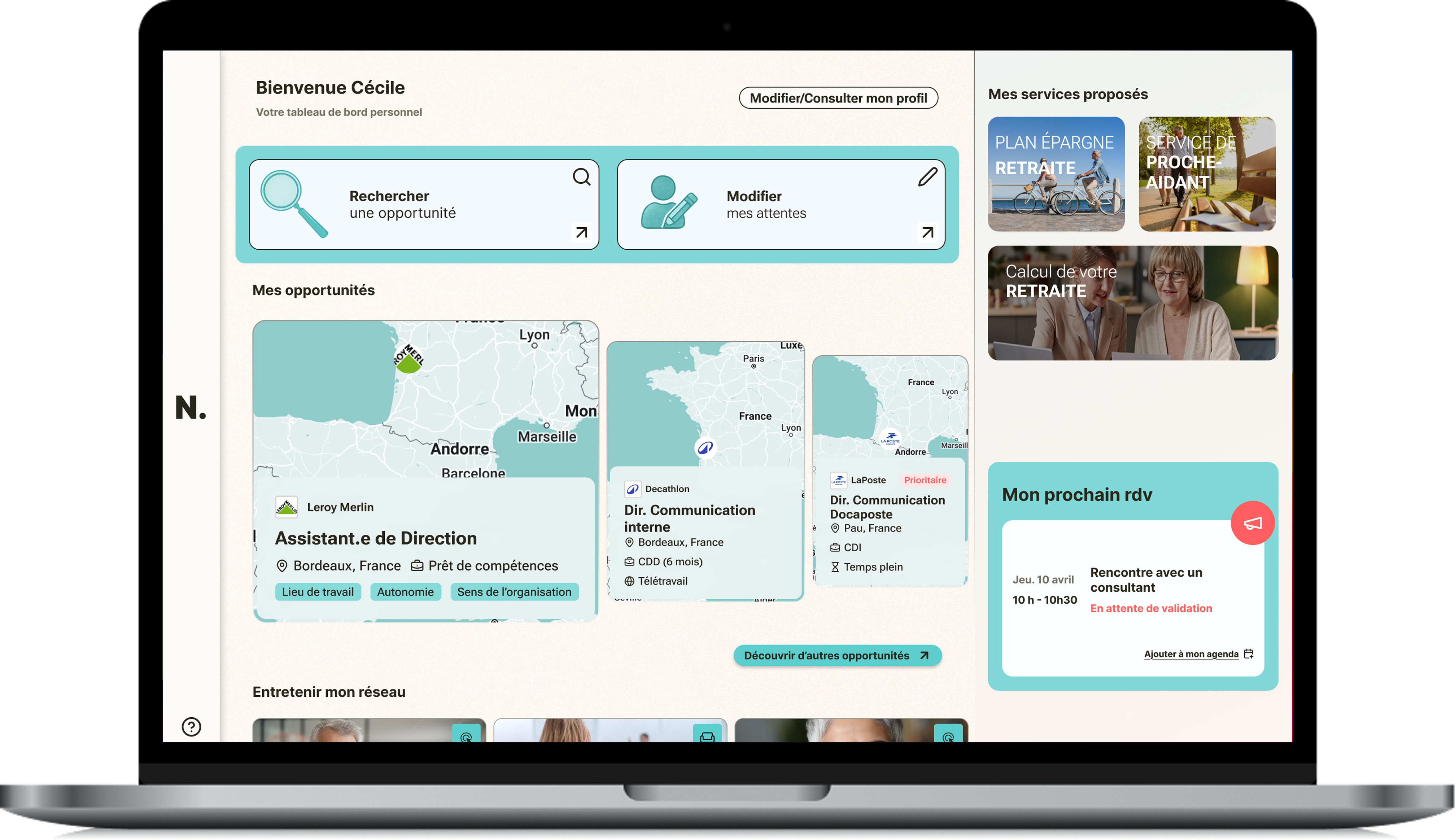Click third network contact photo

pos(852,730)
